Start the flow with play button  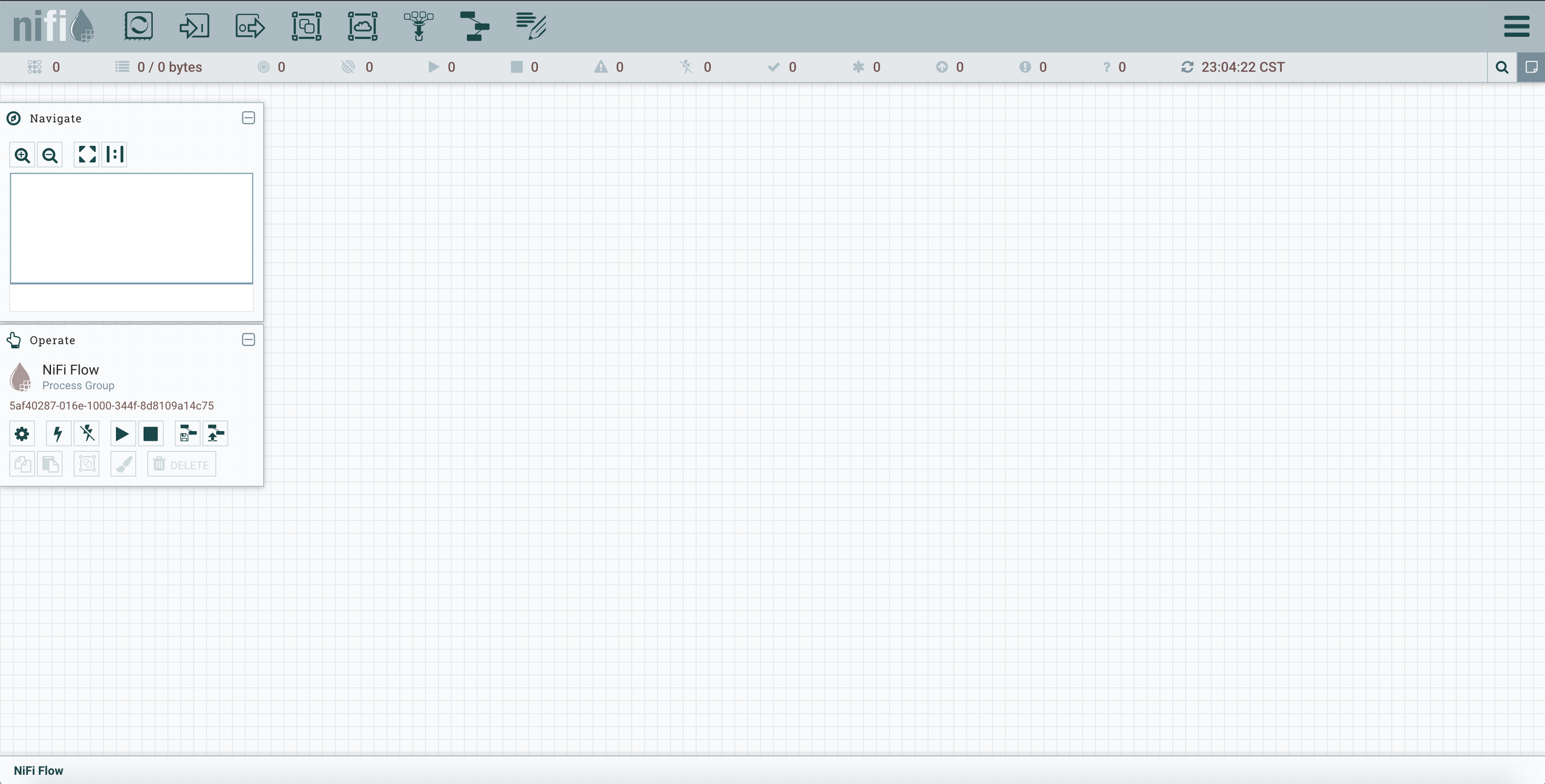122,434
